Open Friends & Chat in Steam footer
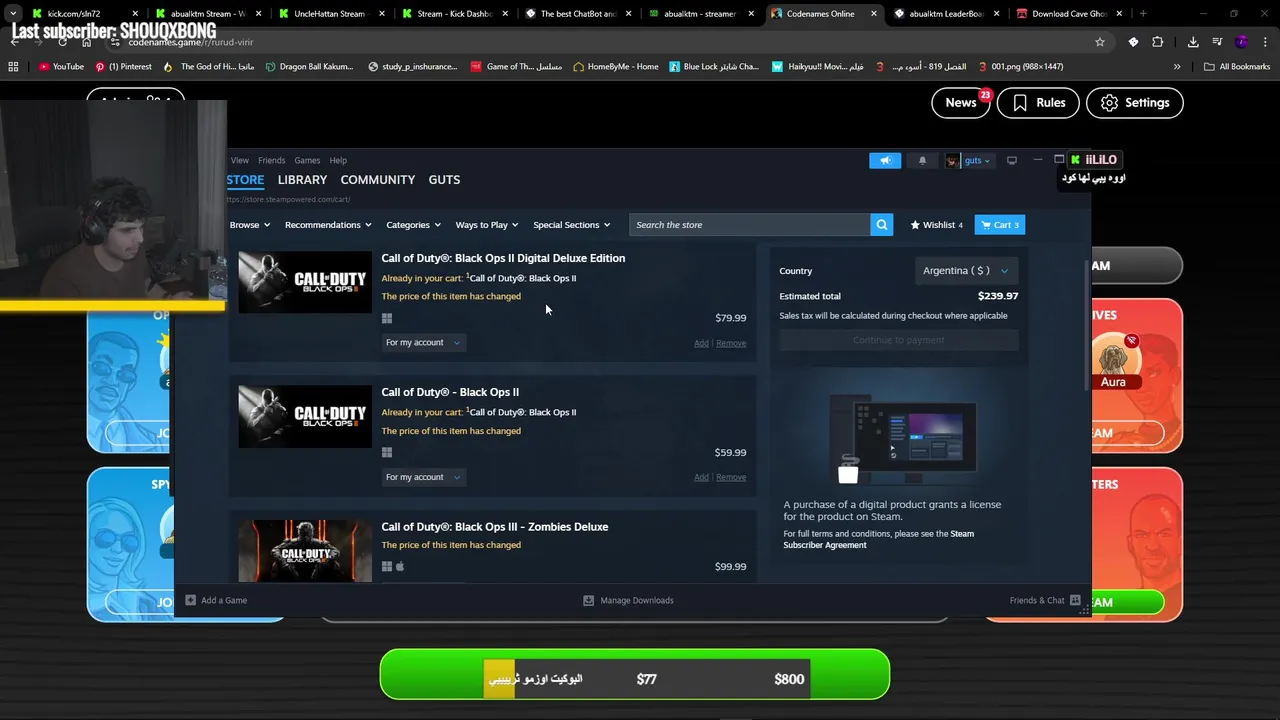Screen dimensions: 1280x720 point(1045,600)
